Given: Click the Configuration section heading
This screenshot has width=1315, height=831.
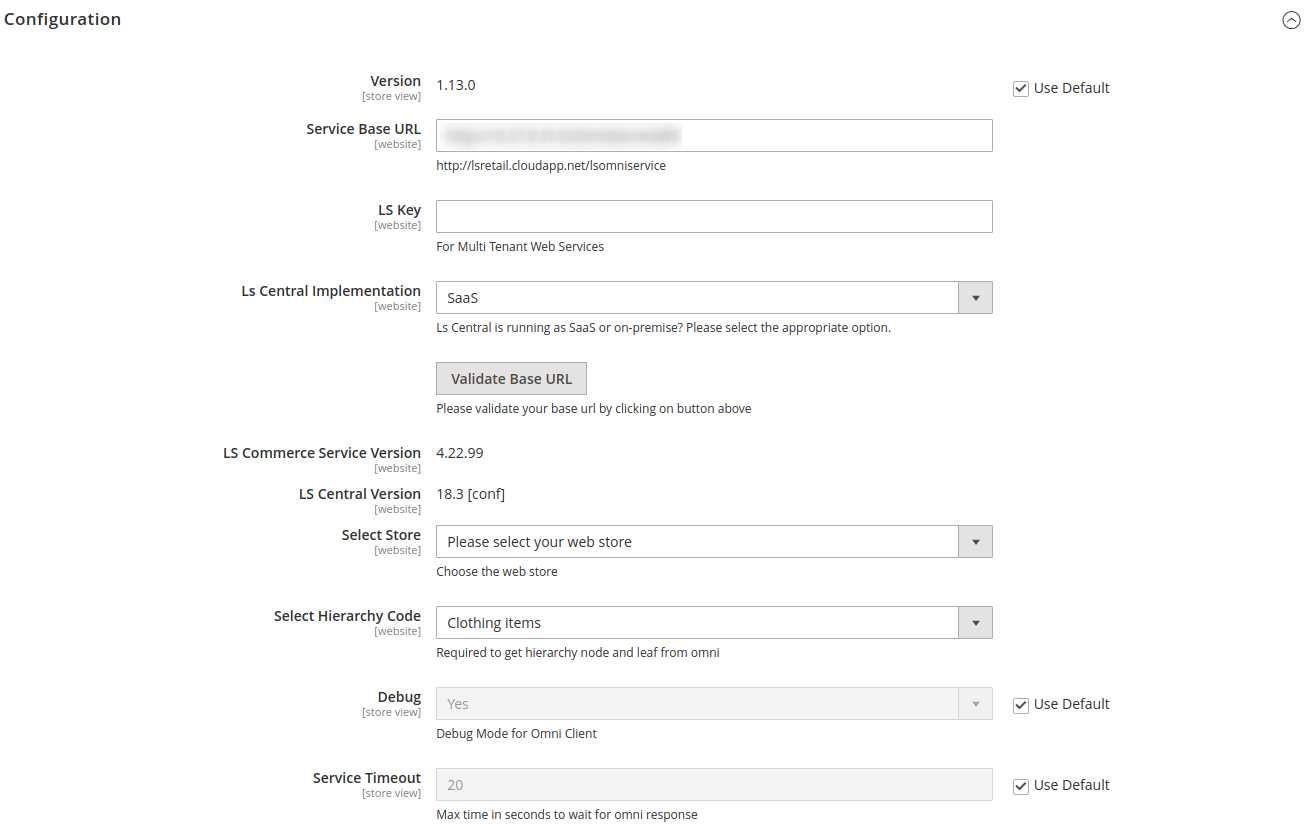Looking at the screenshot, I should 63,20.
